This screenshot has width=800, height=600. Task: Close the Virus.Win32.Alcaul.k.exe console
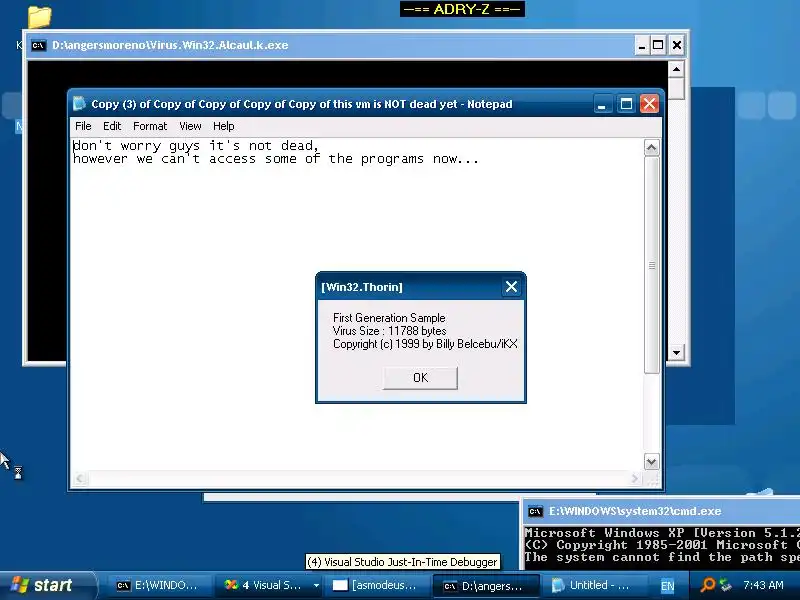coord(677,45)
